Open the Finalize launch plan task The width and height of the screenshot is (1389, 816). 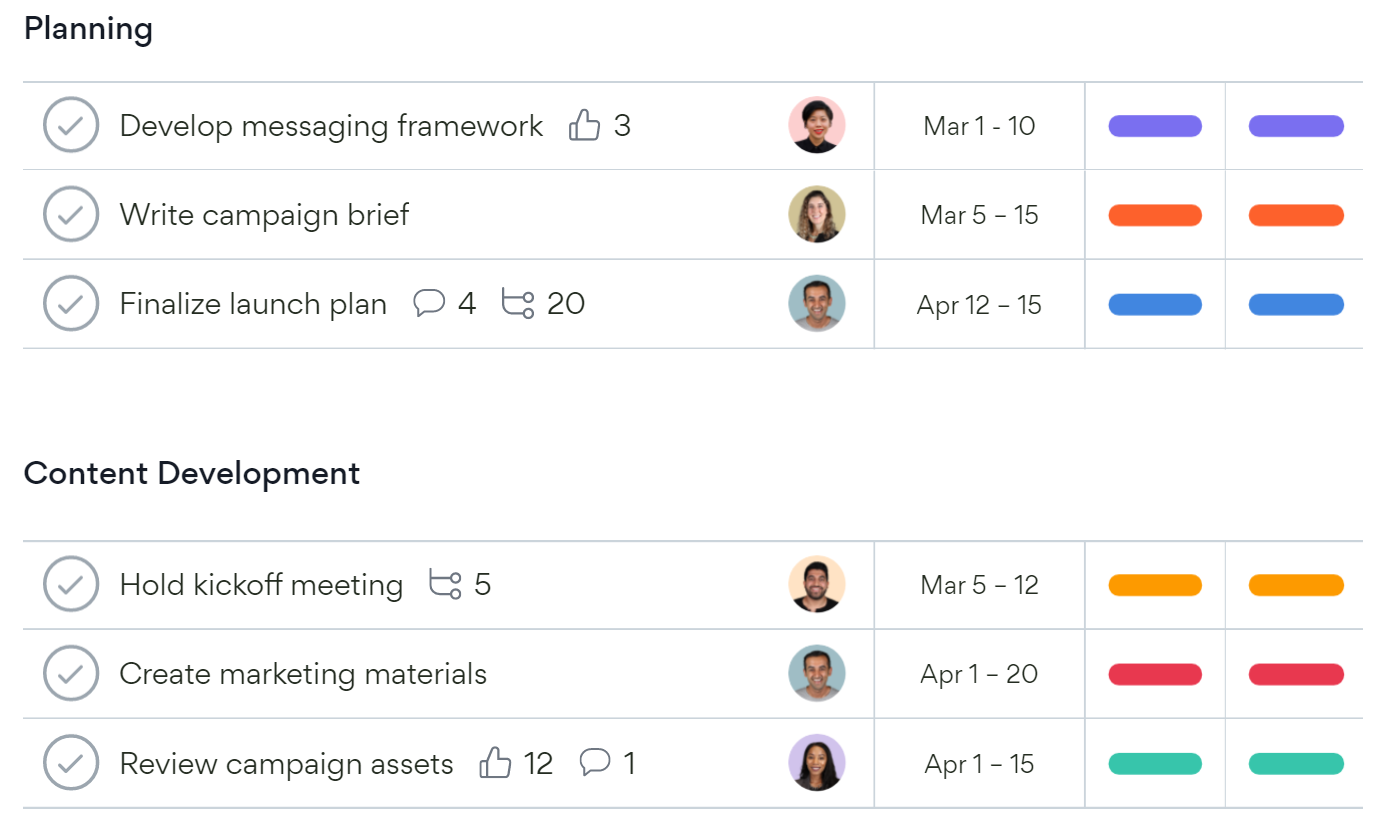253,304
